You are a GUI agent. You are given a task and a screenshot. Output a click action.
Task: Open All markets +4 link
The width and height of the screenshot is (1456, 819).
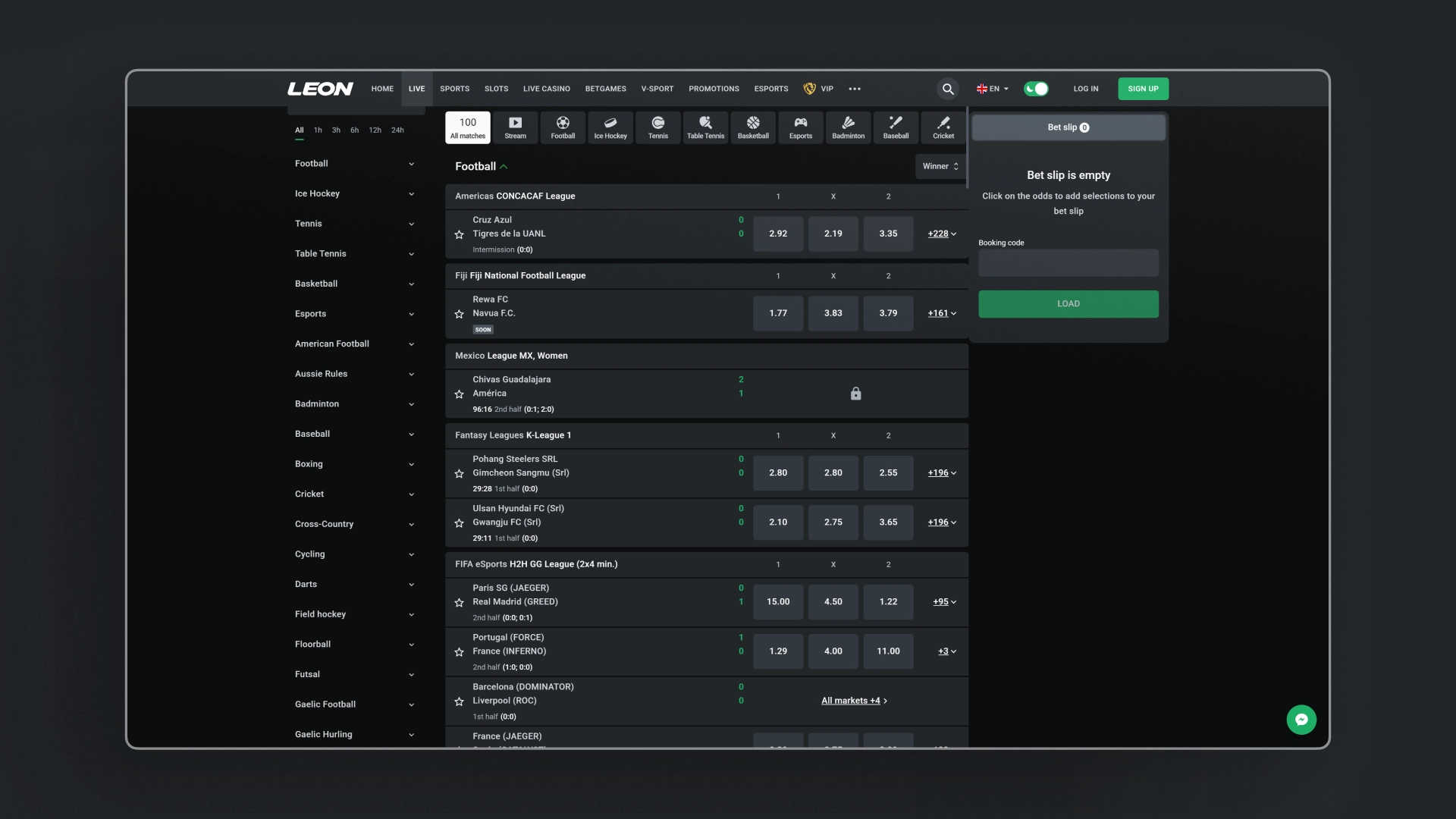tap(854, 701)
